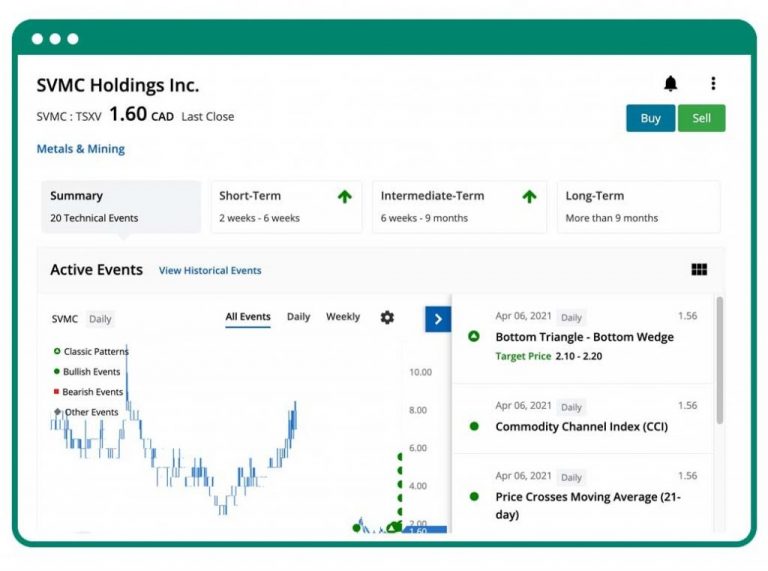Toggle Classic Patterns legend item
This screenshot has width=768, height=571.
[x=91, y=352]
